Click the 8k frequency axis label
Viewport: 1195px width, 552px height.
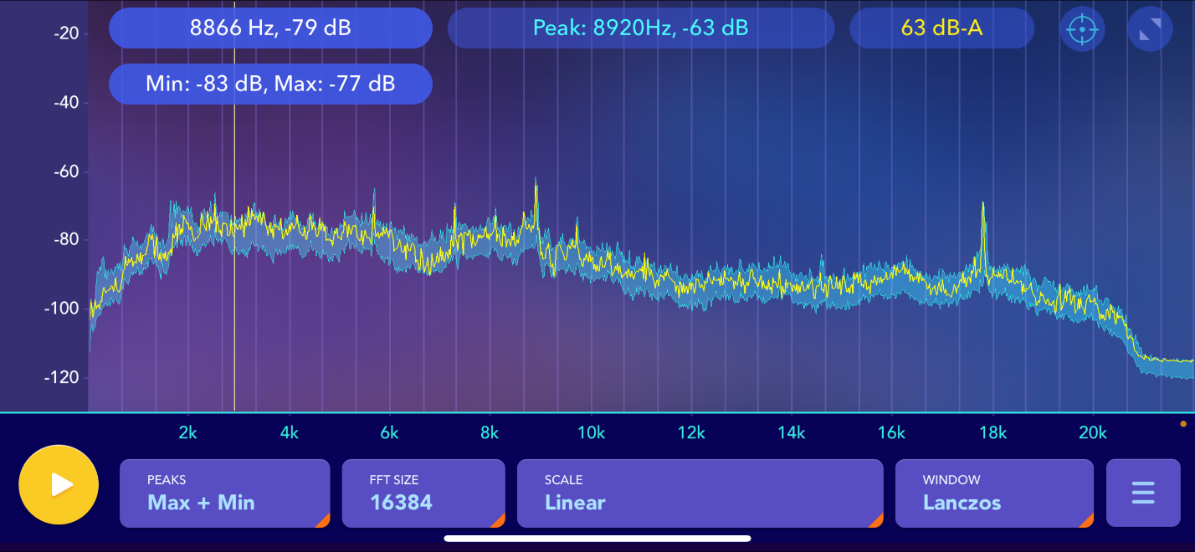pyautogui.click(x=490, y=432)
